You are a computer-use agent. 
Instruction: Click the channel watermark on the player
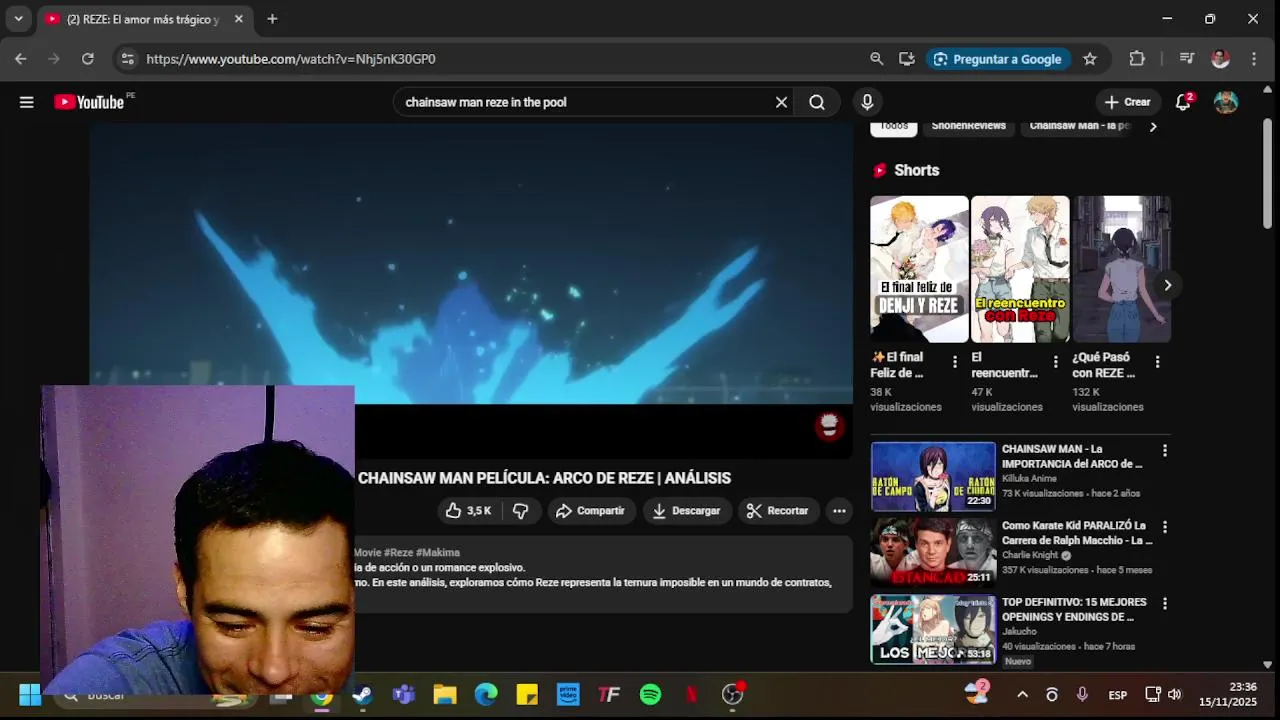[829, 426]
